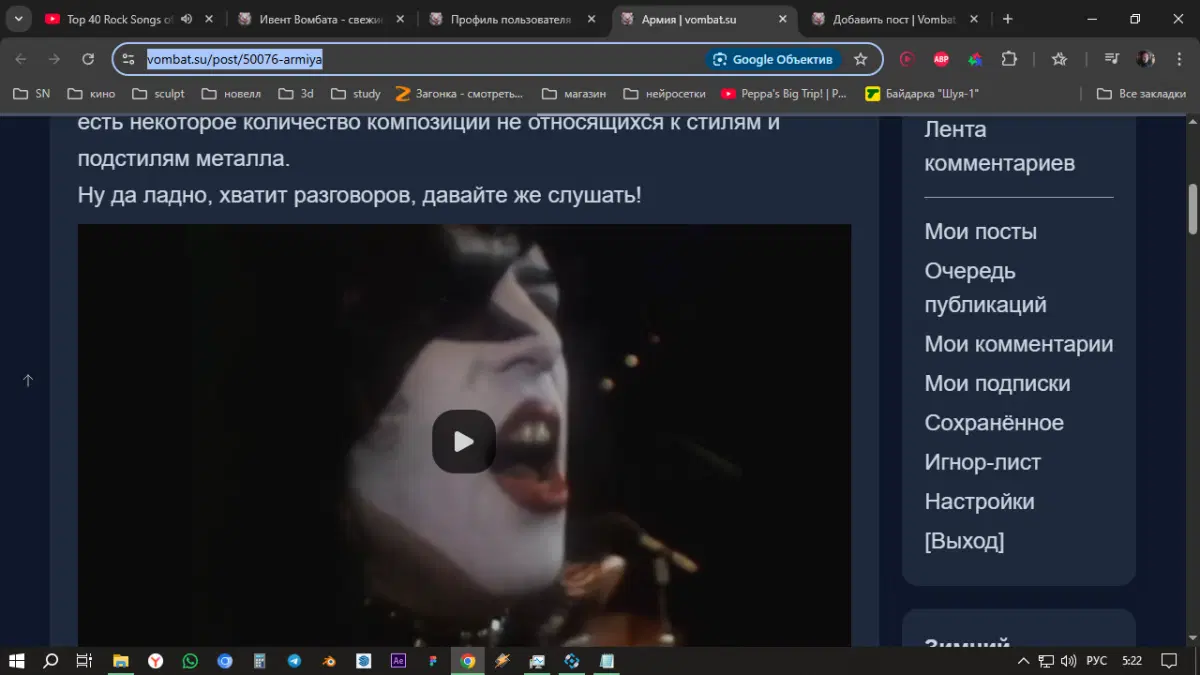Open the media controls icon in the toolbar

coord(1111,59)
